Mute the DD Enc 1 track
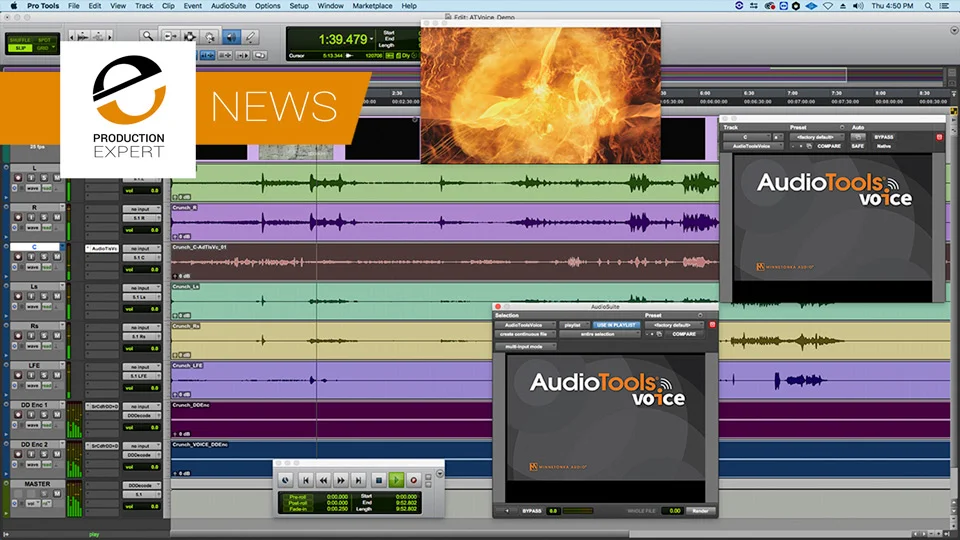Viewport: 960px width, 540px height. tap(57, 415)
